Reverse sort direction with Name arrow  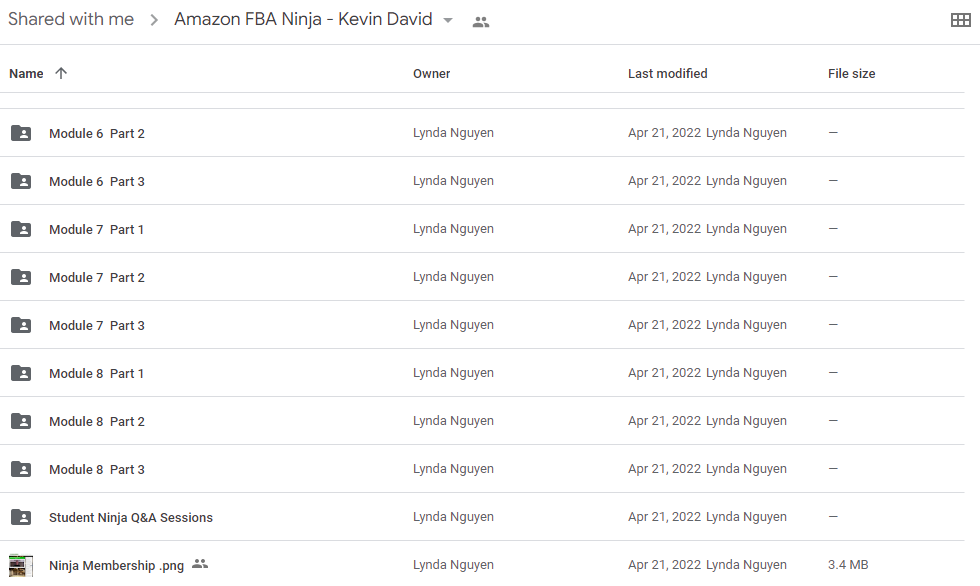61,73
